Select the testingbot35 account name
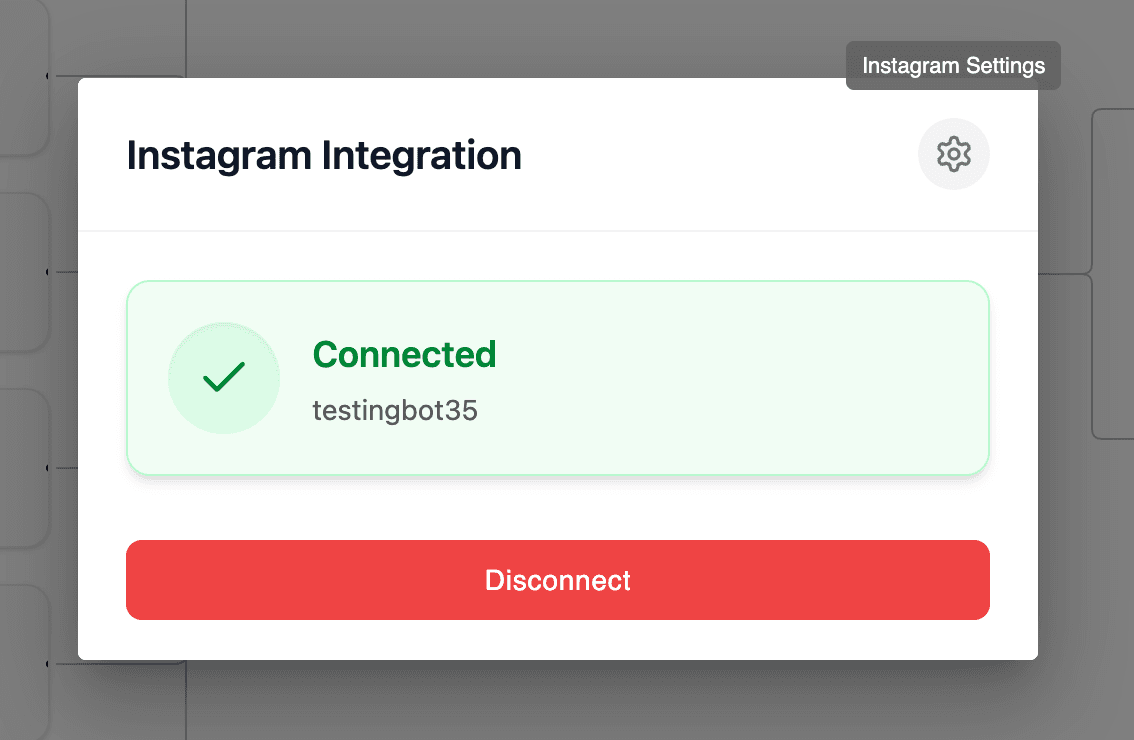This screenshot has width=1134, height=740. point(395,411)
